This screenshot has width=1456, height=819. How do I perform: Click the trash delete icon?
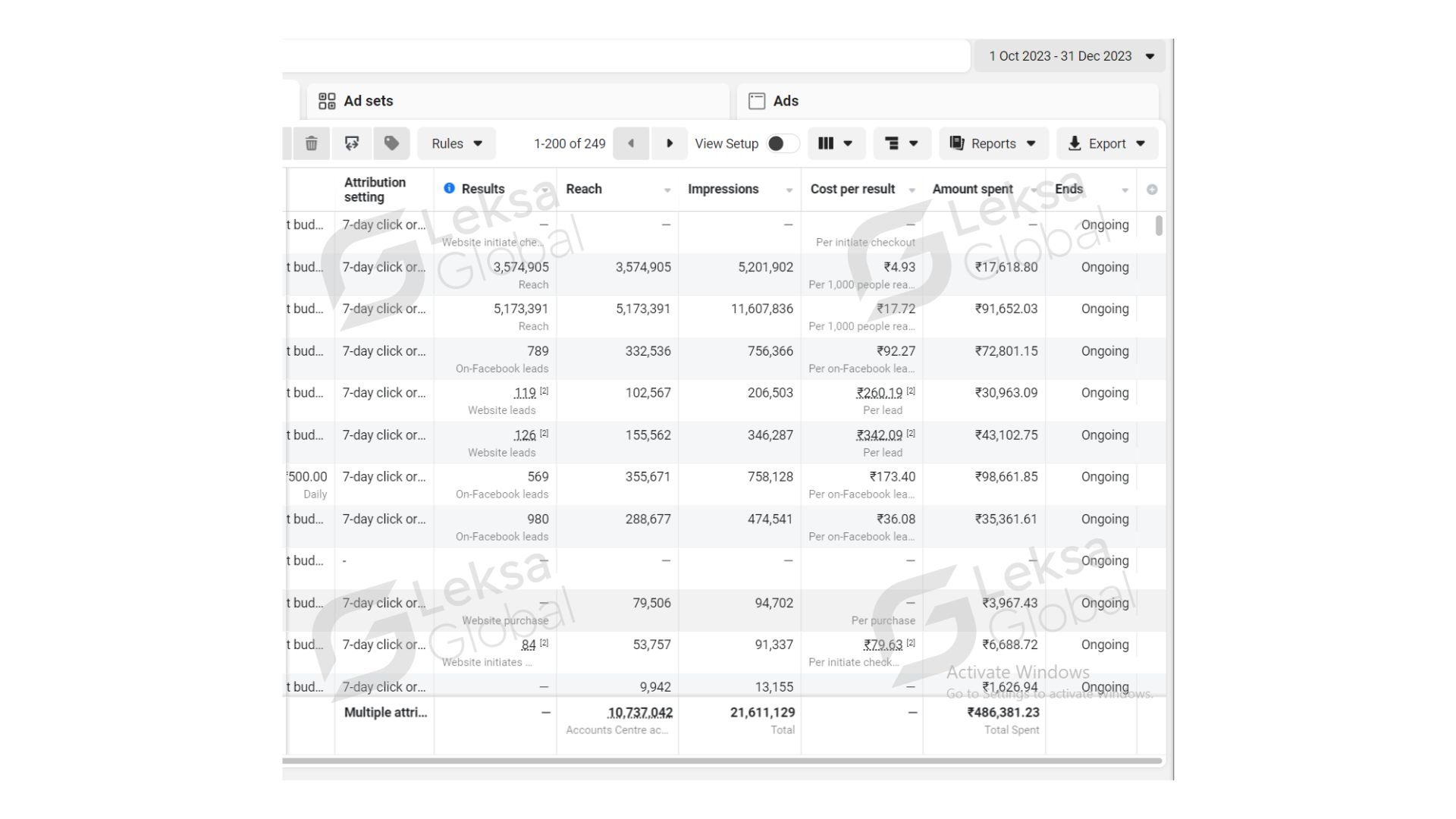tap(311, 143)
